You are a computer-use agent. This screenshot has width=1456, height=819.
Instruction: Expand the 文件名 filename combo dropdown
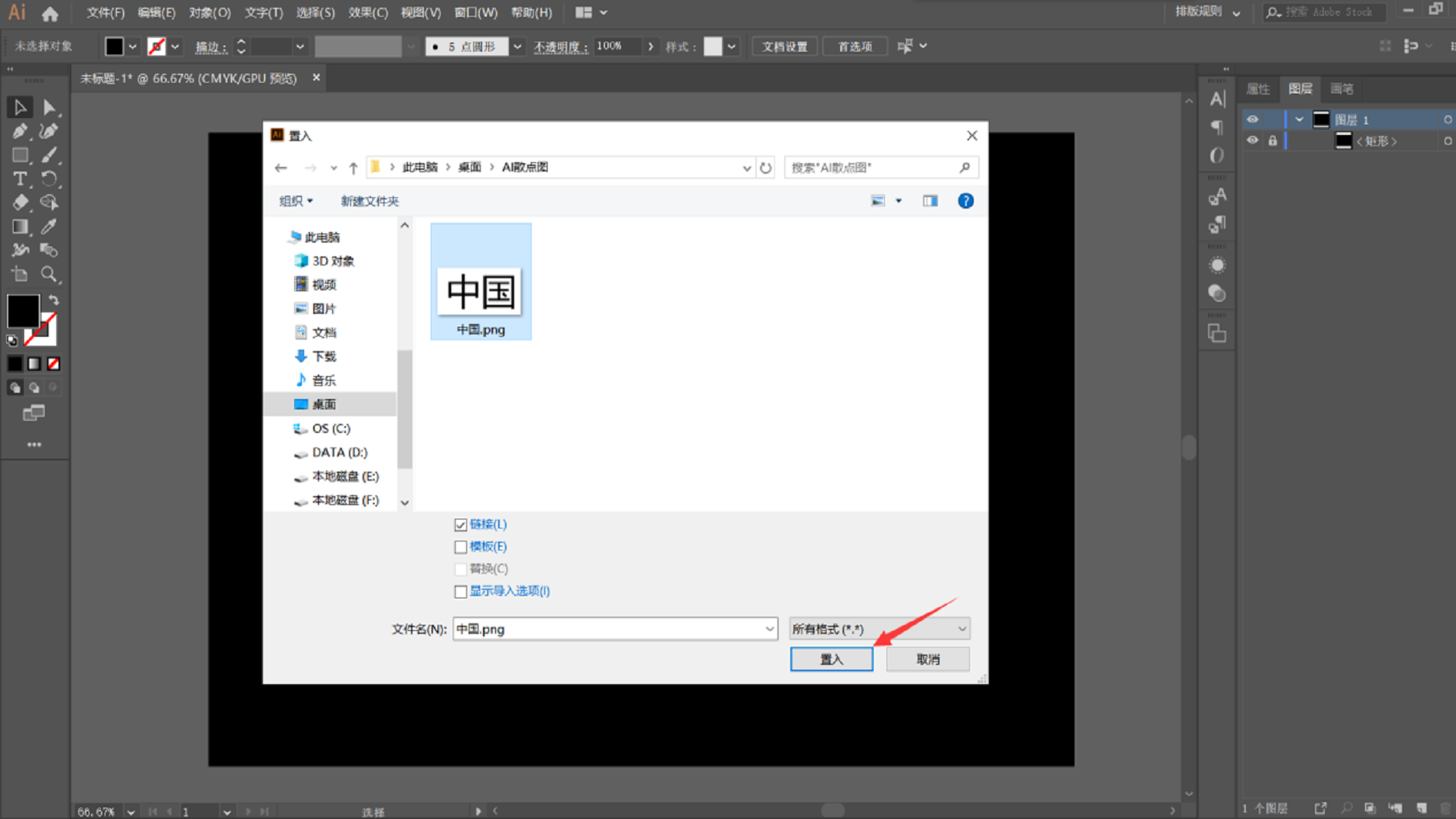tap(769, 629)
